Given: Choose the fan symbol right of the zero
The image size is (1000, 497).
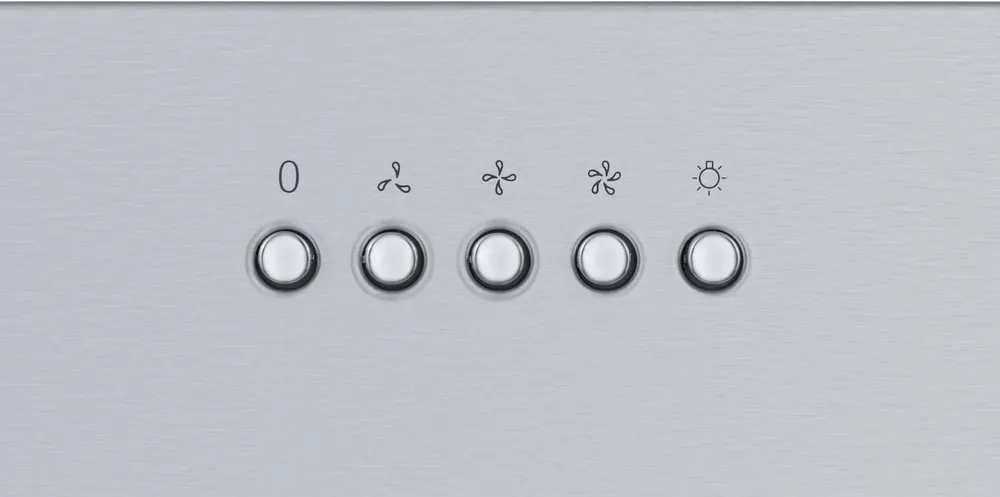Looking at the screenshot, I should [393, 177].
